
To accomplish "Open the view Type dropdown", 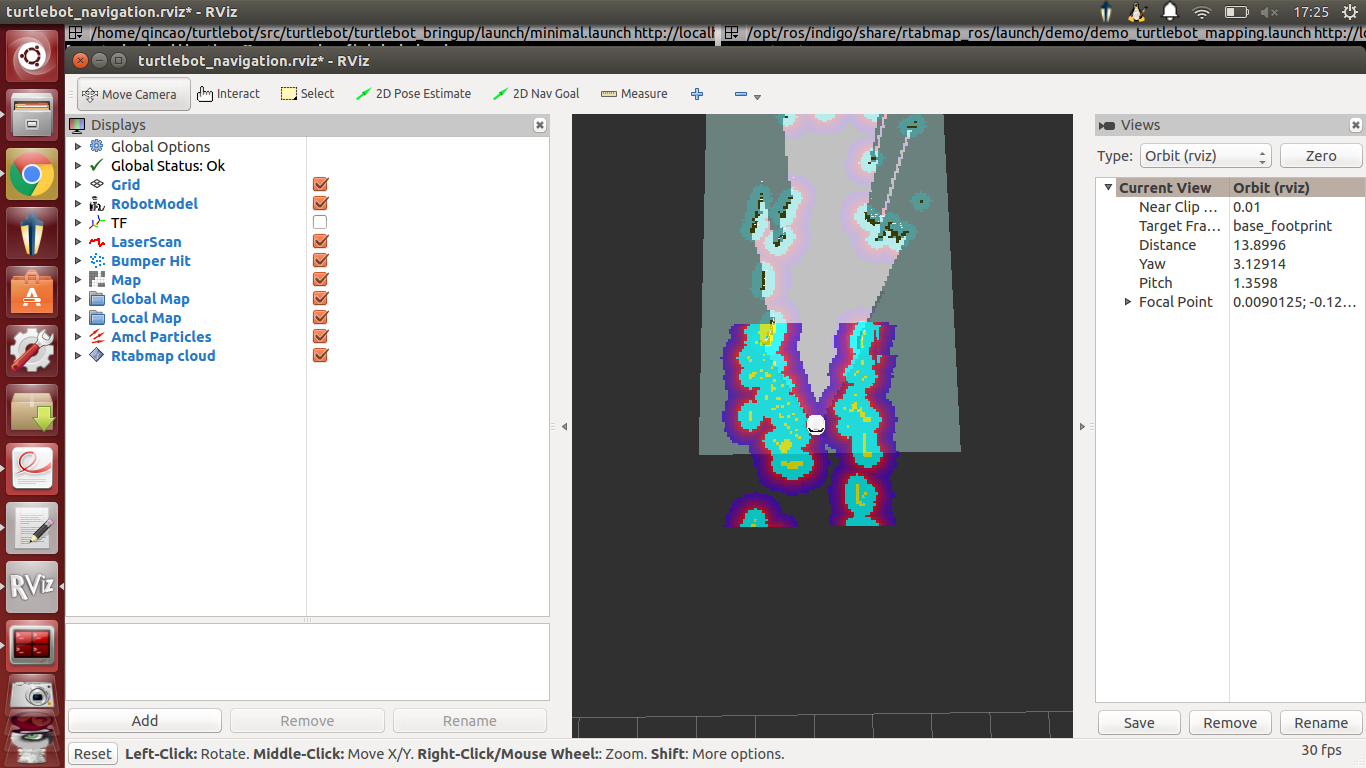I will click(x=1205, y=156).
